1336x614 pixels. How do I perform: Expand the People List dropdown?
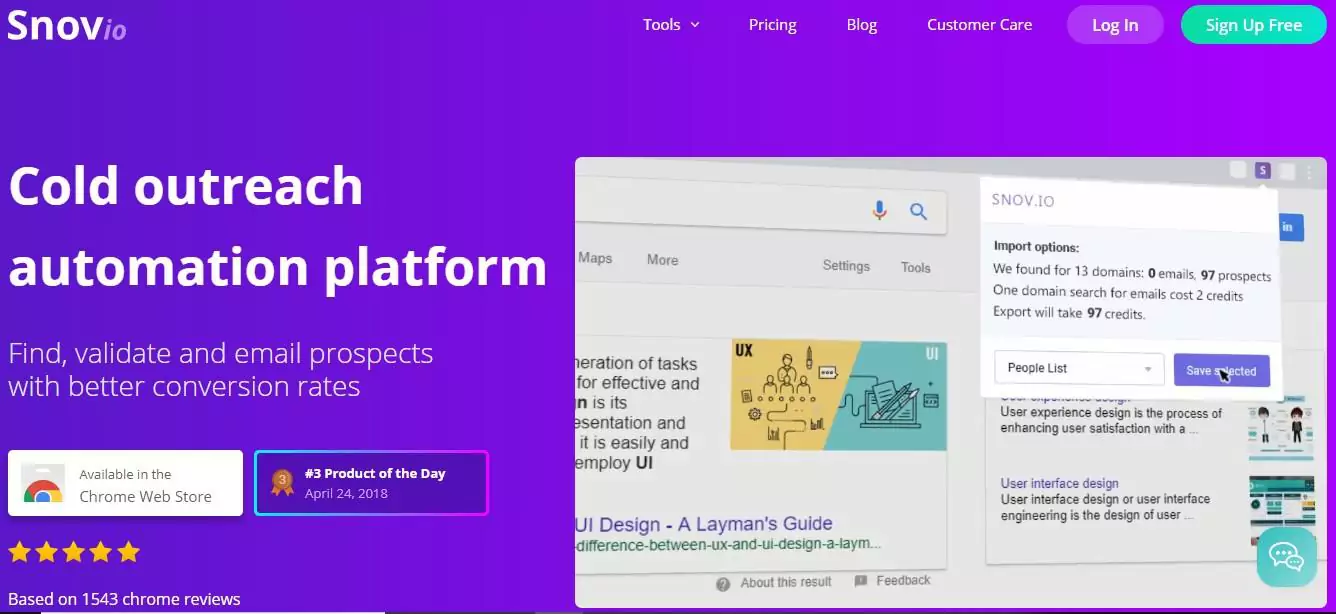1079,368
